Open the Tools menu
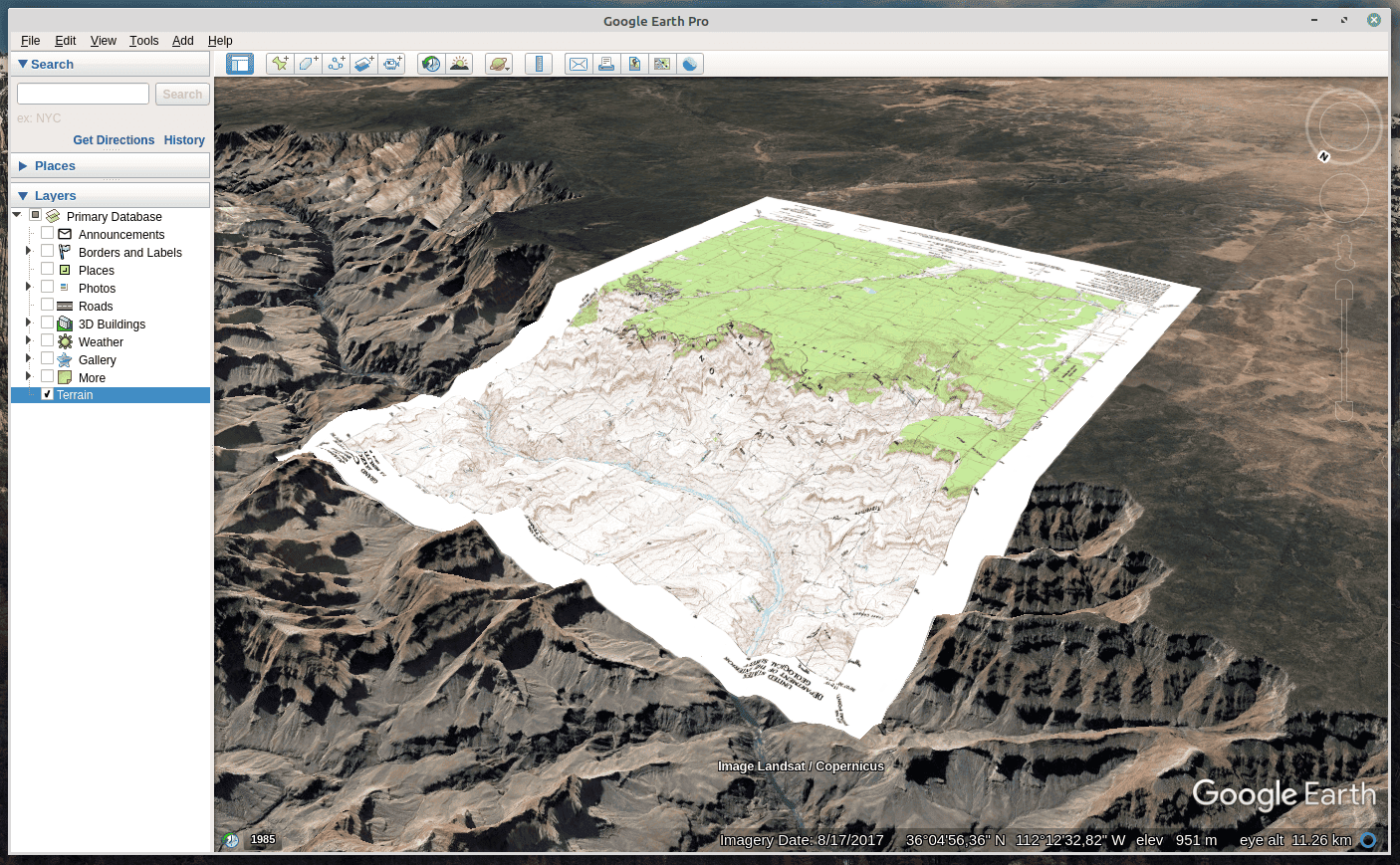Screen dimensions: 1400x865 pos(143,41)
